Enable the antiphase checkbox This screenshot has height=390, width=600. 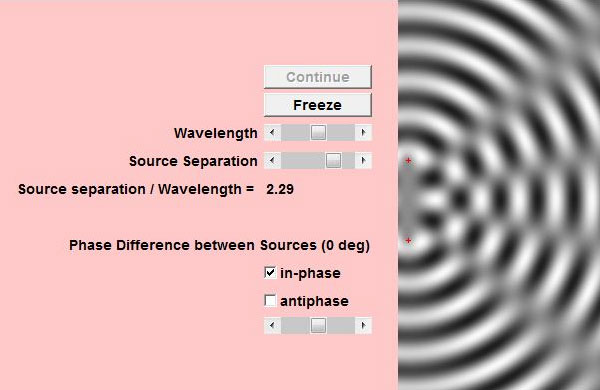(270, 301)
